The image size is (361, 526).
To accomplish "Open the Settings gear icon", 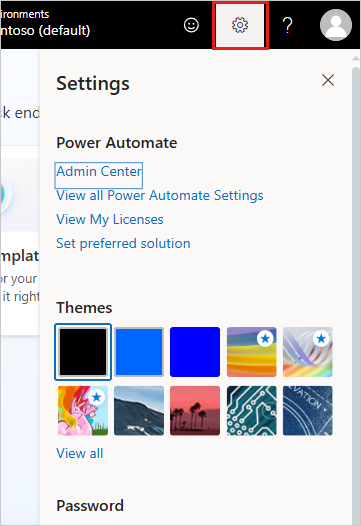I will [x=240, y=25].
